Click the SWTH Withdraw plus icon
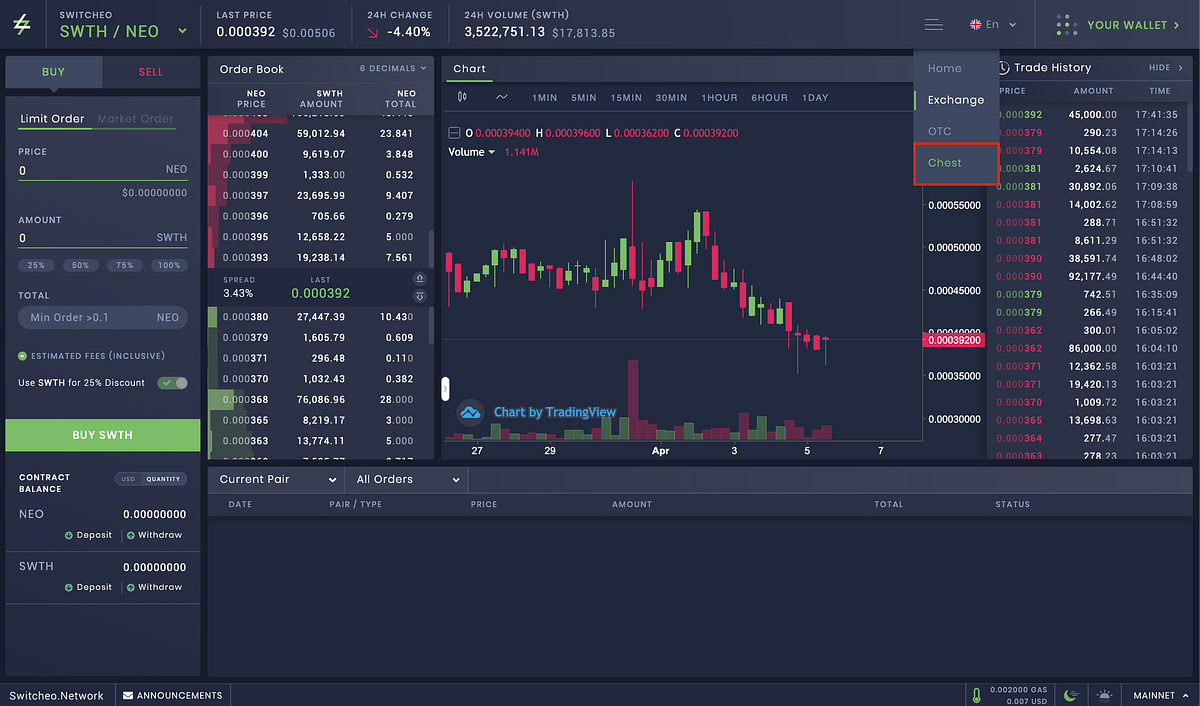The width and height of the screenshot is (1200, 706). tap(131, 587)
